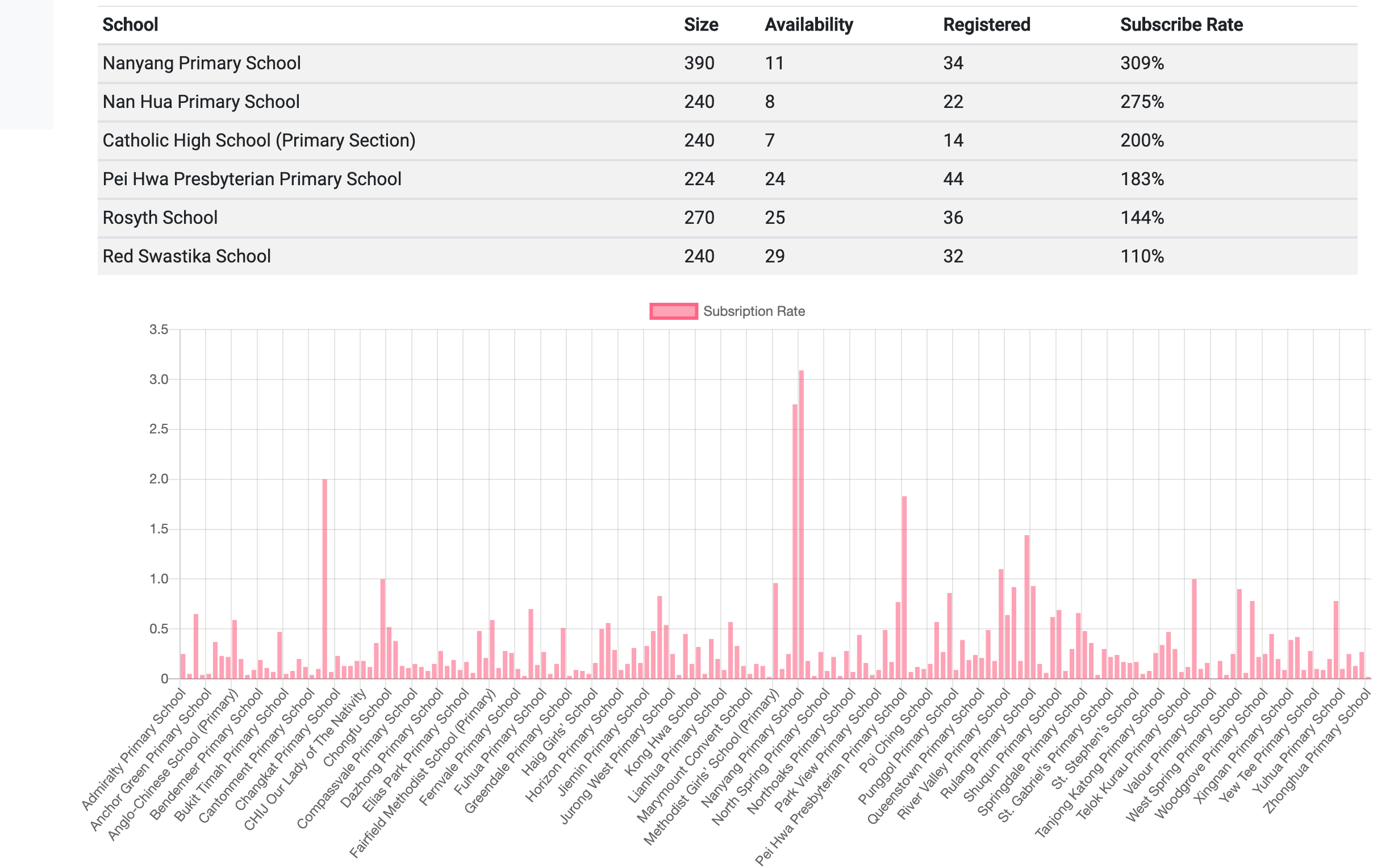Click the Size column header

coord(700,24)
